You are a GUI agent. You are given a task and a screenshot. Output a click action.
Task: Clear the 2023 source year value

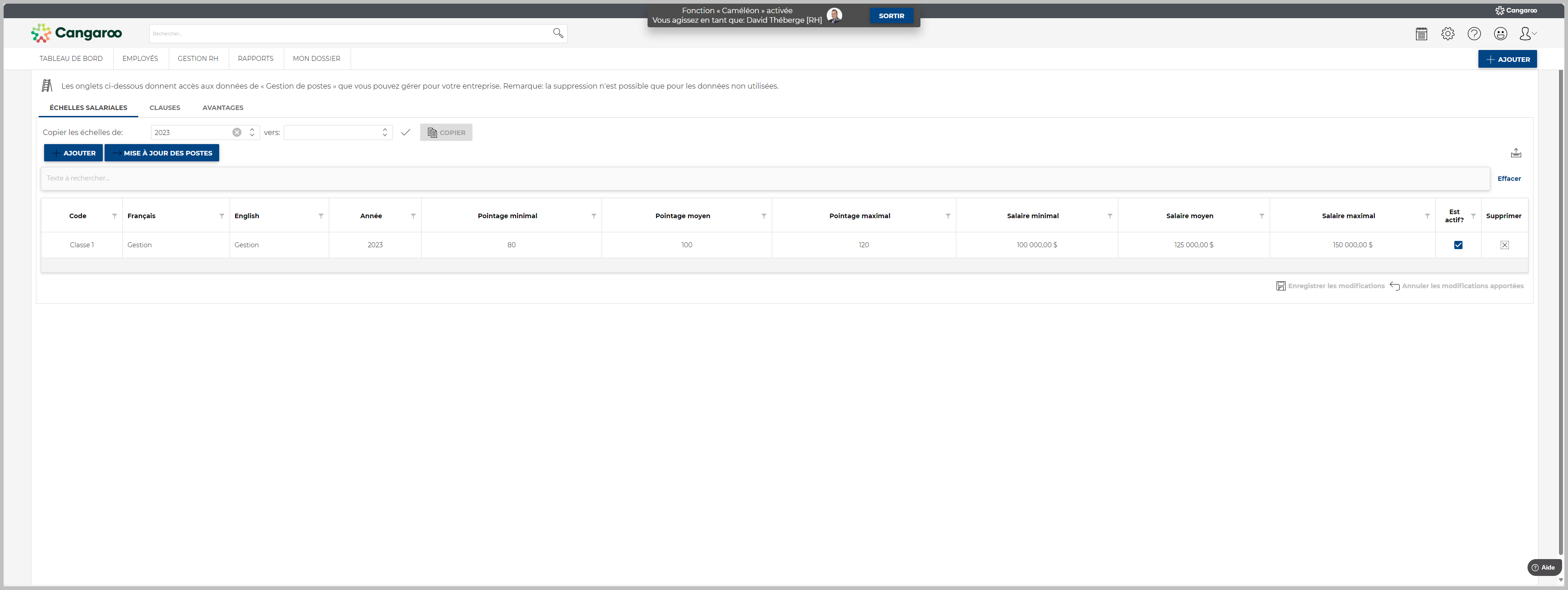tap(237, 133)
